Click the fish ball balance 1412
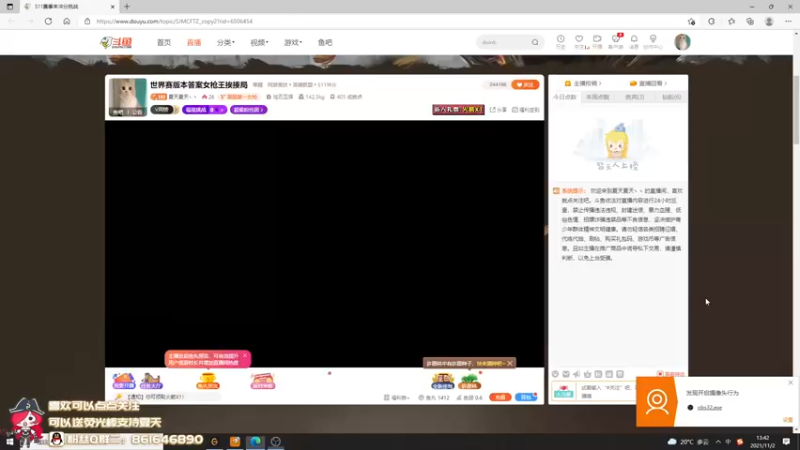Screen dimensions: 800x450 pos(434,397)
